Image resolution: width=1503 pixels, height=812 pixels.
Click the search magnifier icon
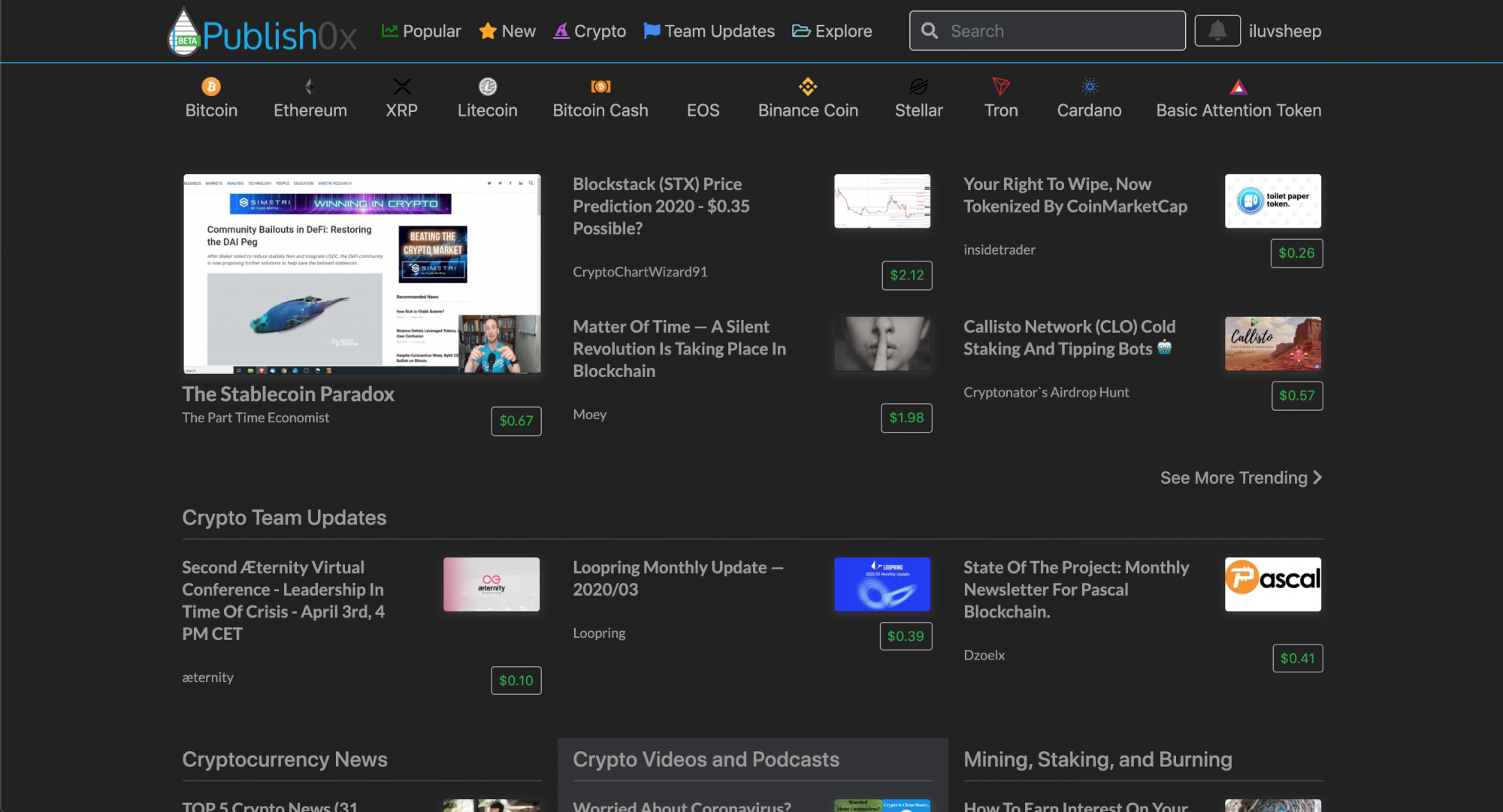point(930,31)
